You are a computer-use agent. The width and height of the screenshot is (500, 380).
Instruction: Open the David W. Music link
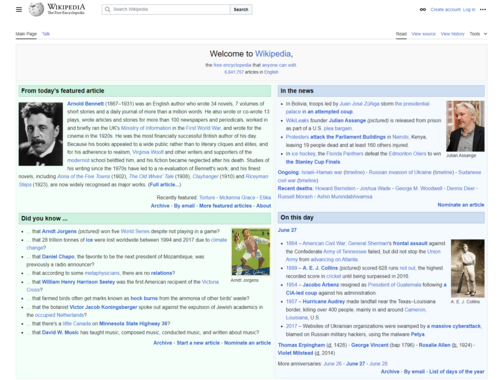(60, 332)
